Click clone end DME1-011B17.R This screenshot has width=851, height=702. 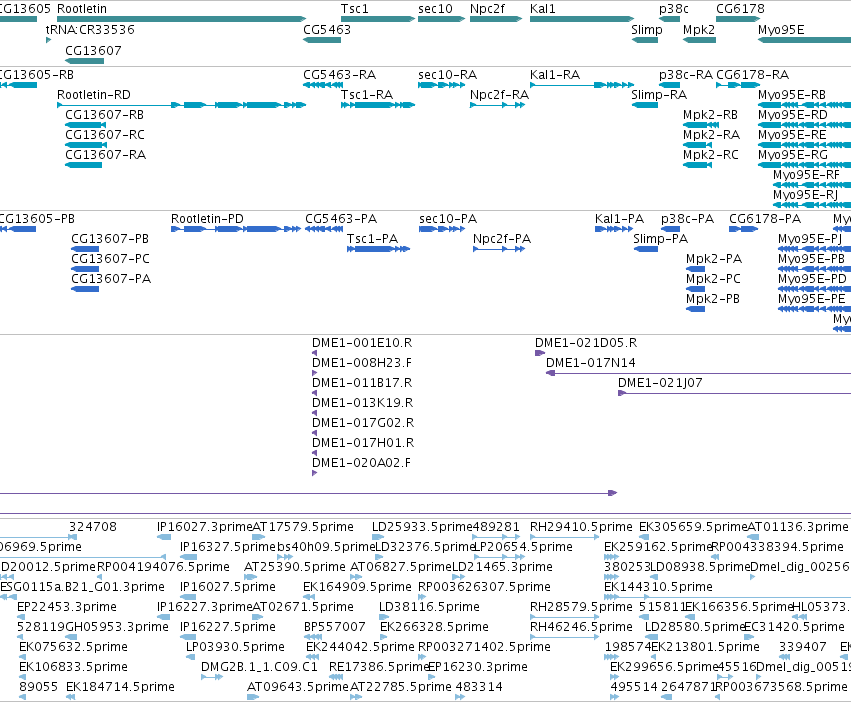(362, 383)
